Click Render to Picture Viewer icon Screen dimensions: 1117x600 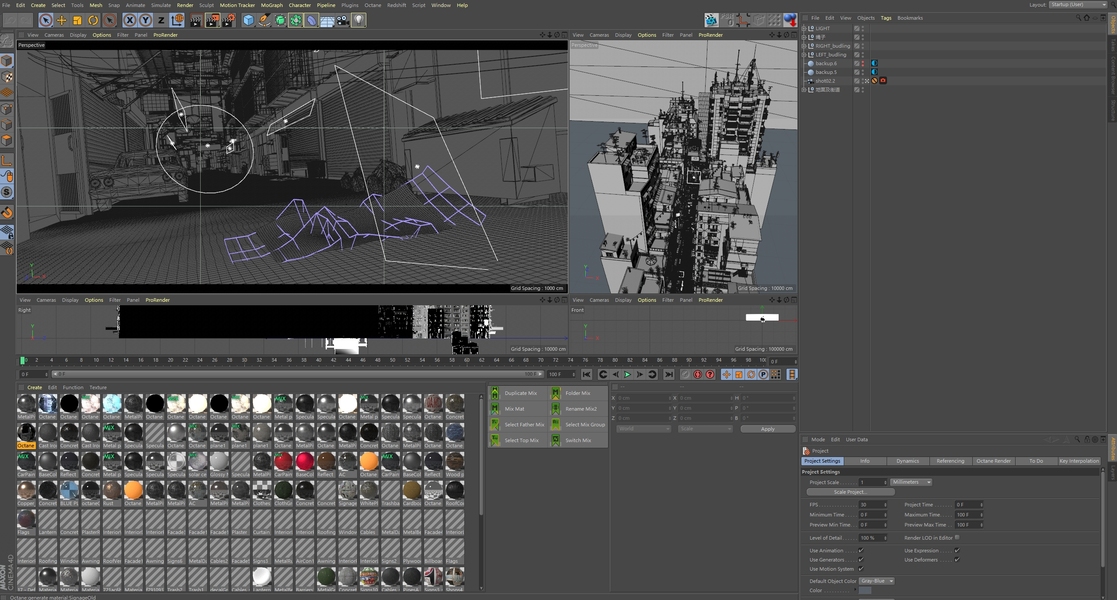pyautogui.click(x=212, y=20)
